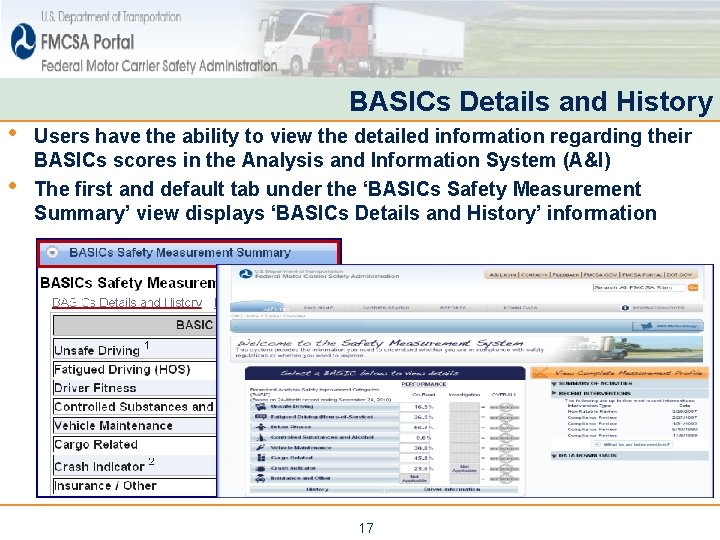This screenshot has width=720, height=540.
Task: Click the DOT logo in the SMS page header
Action: tap(246, 274)
